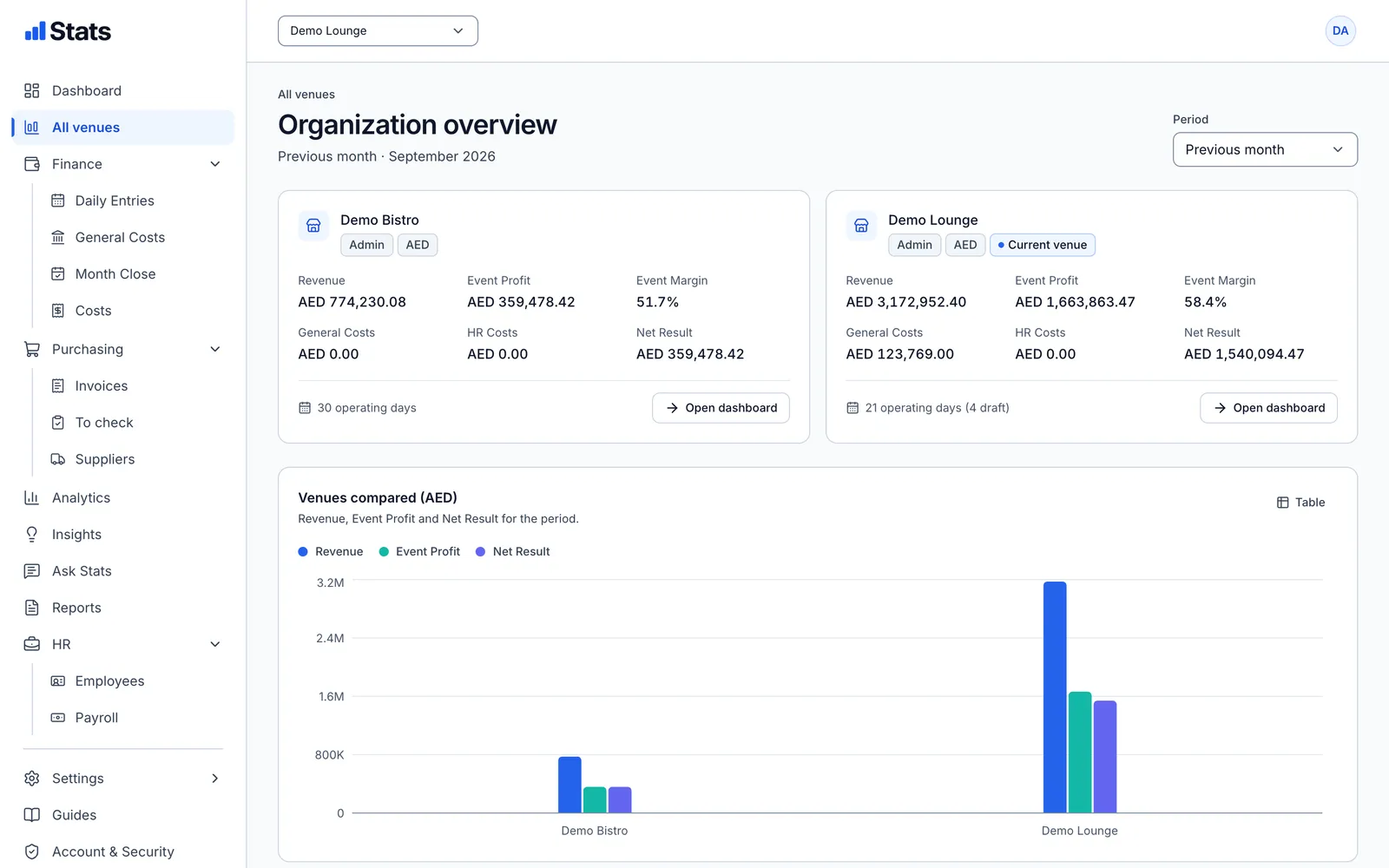Click the To check clipboard icon
The image size is (1389, 868).
coord(58,423)
